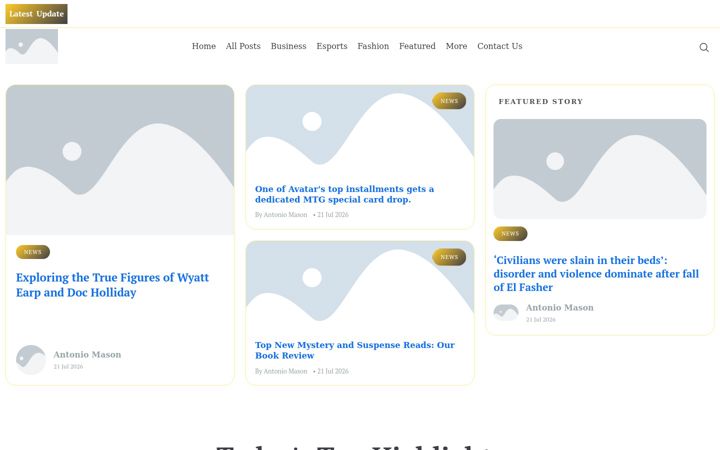
Task: Open the Contact Us page
Action: [500, 46]
